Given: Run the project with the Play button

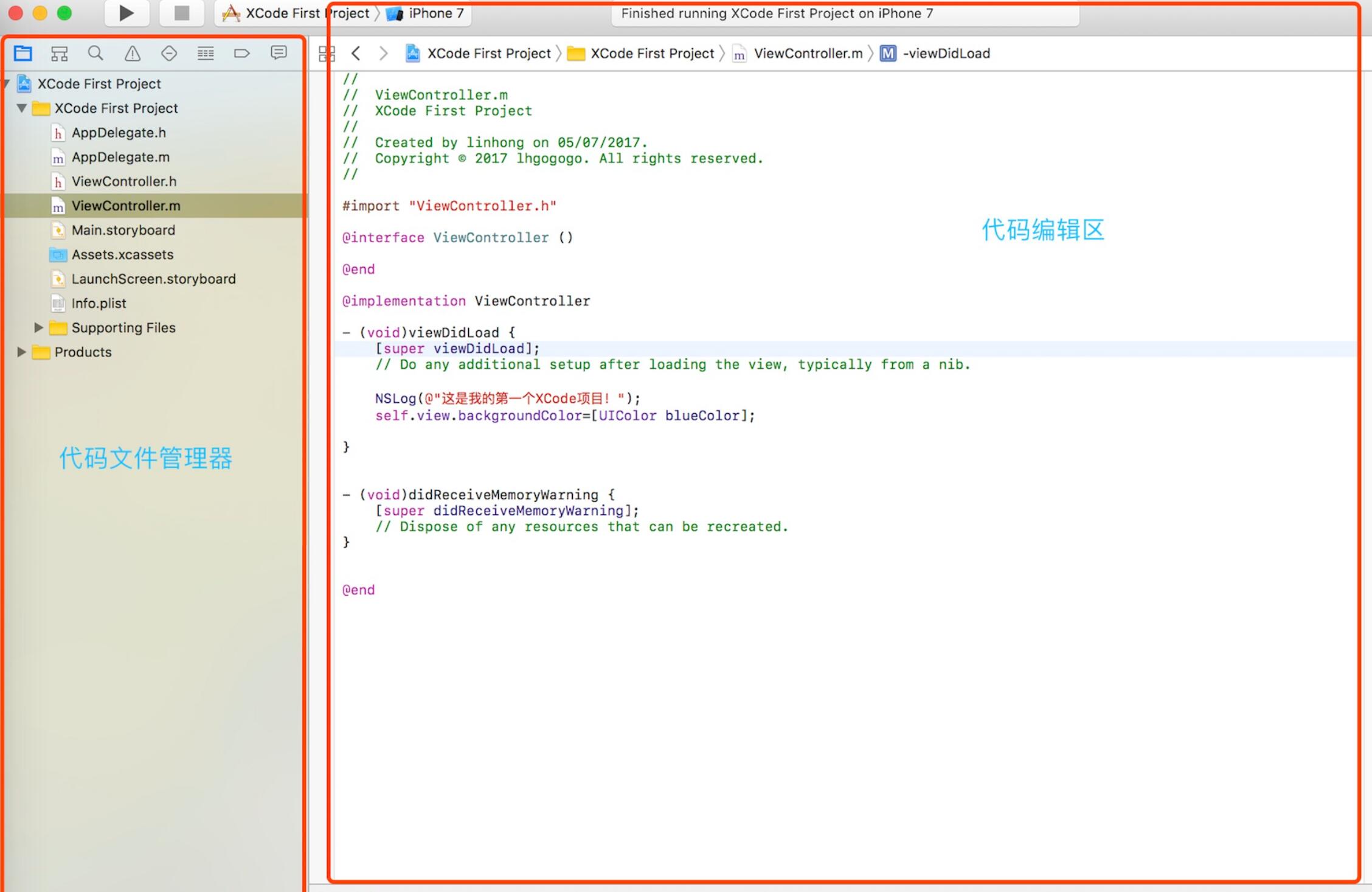Looking at the screenshot, I should [x=126, y=13].
